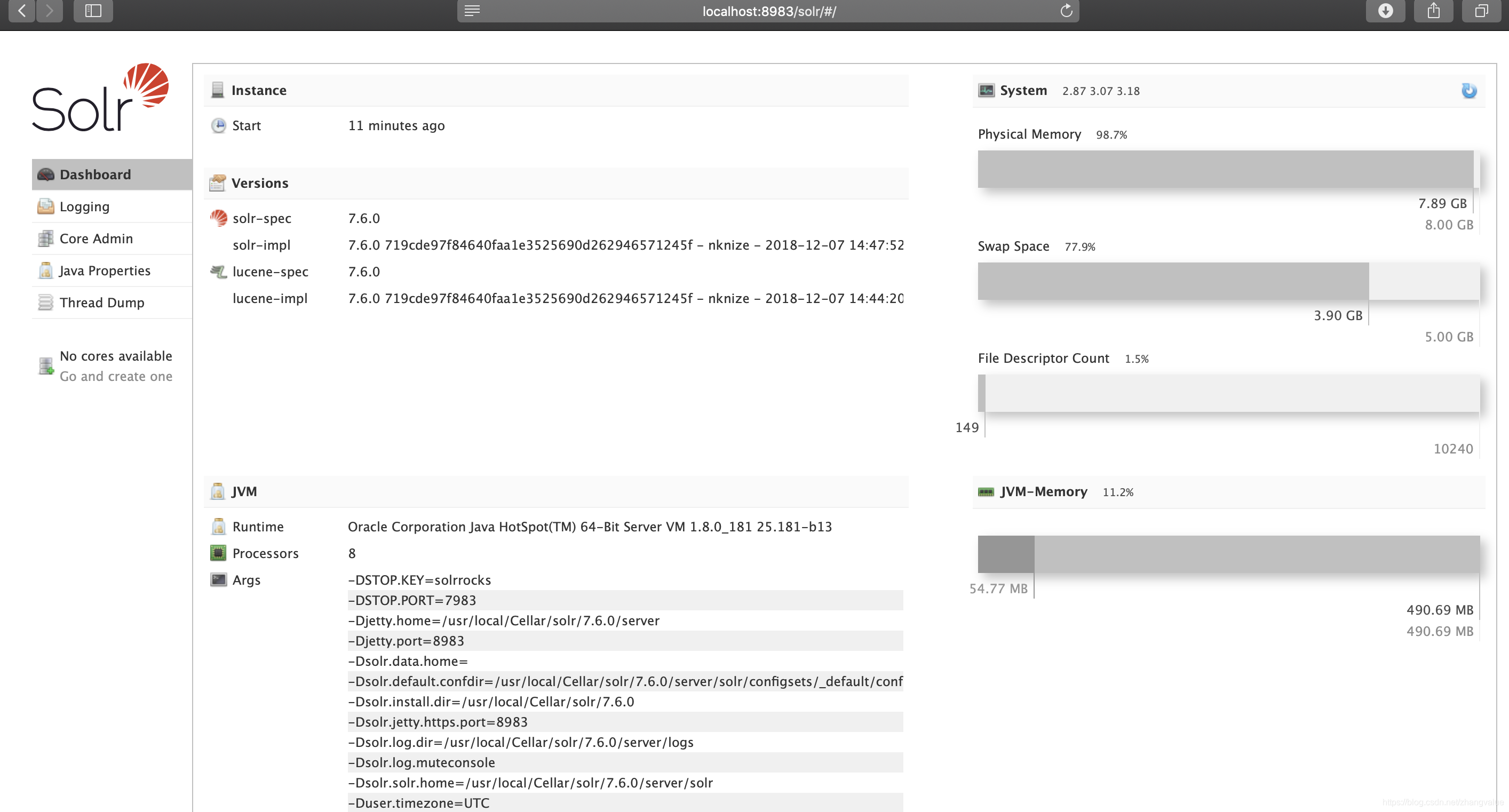Viewport: 1509px width, 812px height.
Task: Click the Solr logo
Action: [100, 98]
